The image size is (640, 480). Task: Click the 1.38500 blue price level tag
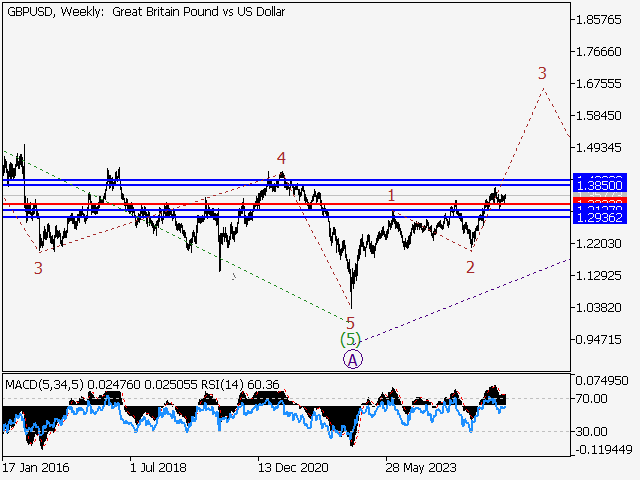click(x=600, y=186)
